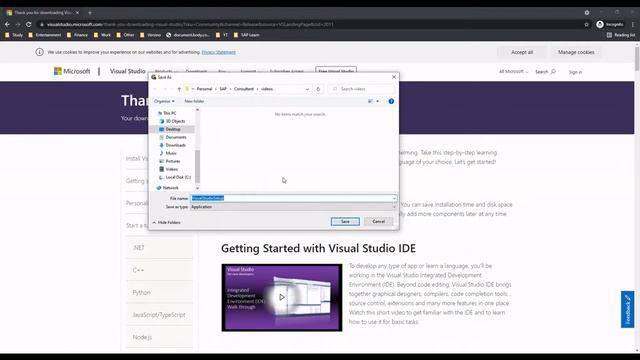Select Videos in the folder tree
640x360 pixels.
pyautogui.click(x=171, y=169)
